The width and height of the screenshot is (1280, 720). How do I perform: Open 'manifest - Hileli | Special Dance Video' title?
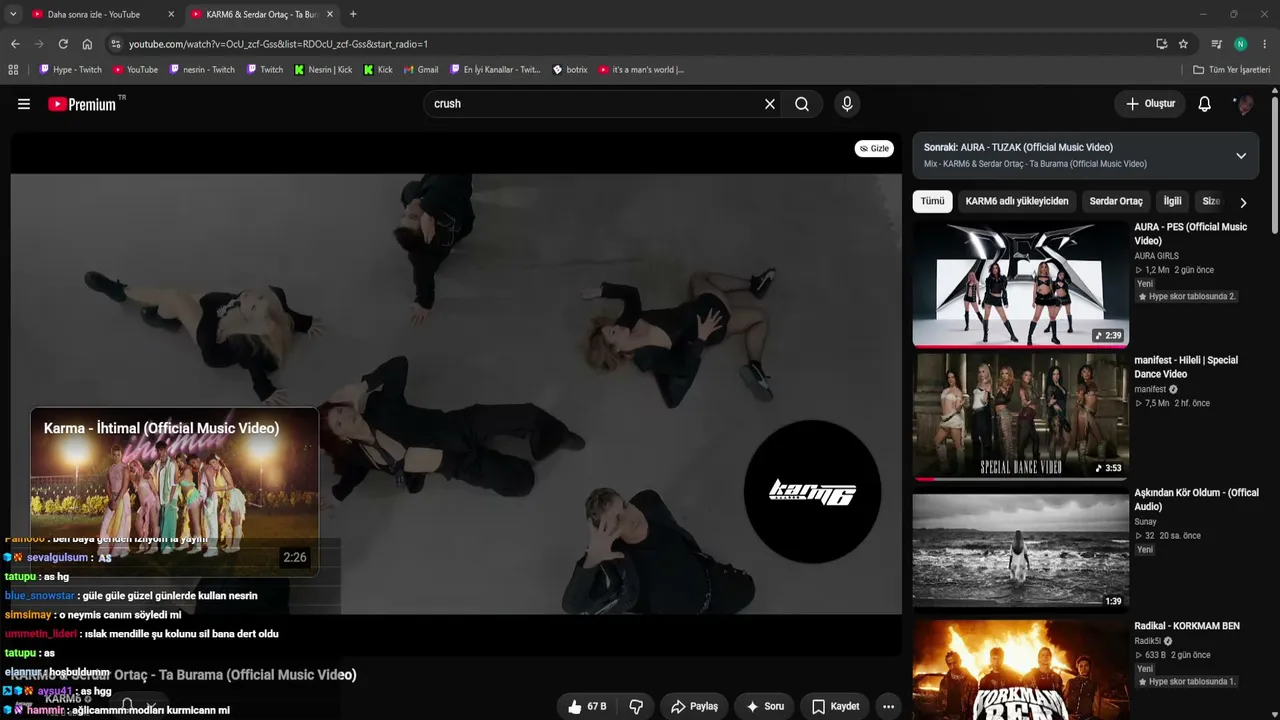1186,367
